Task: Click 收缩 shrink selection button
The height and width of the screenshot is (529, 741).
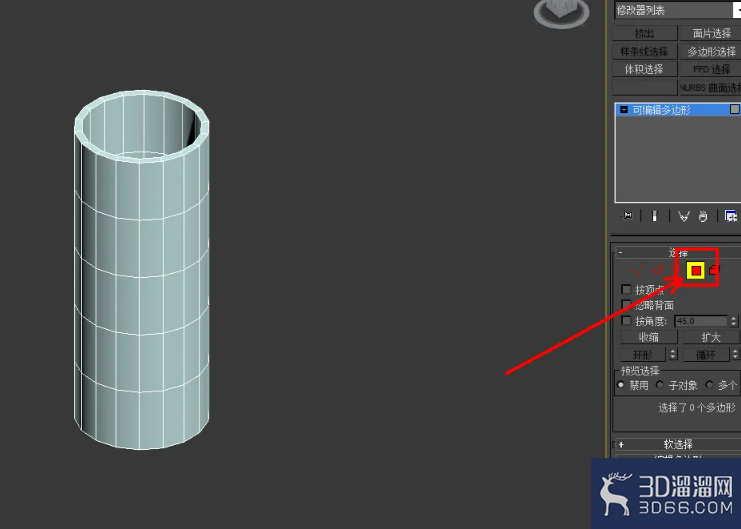Action: (x=649, y=337)
